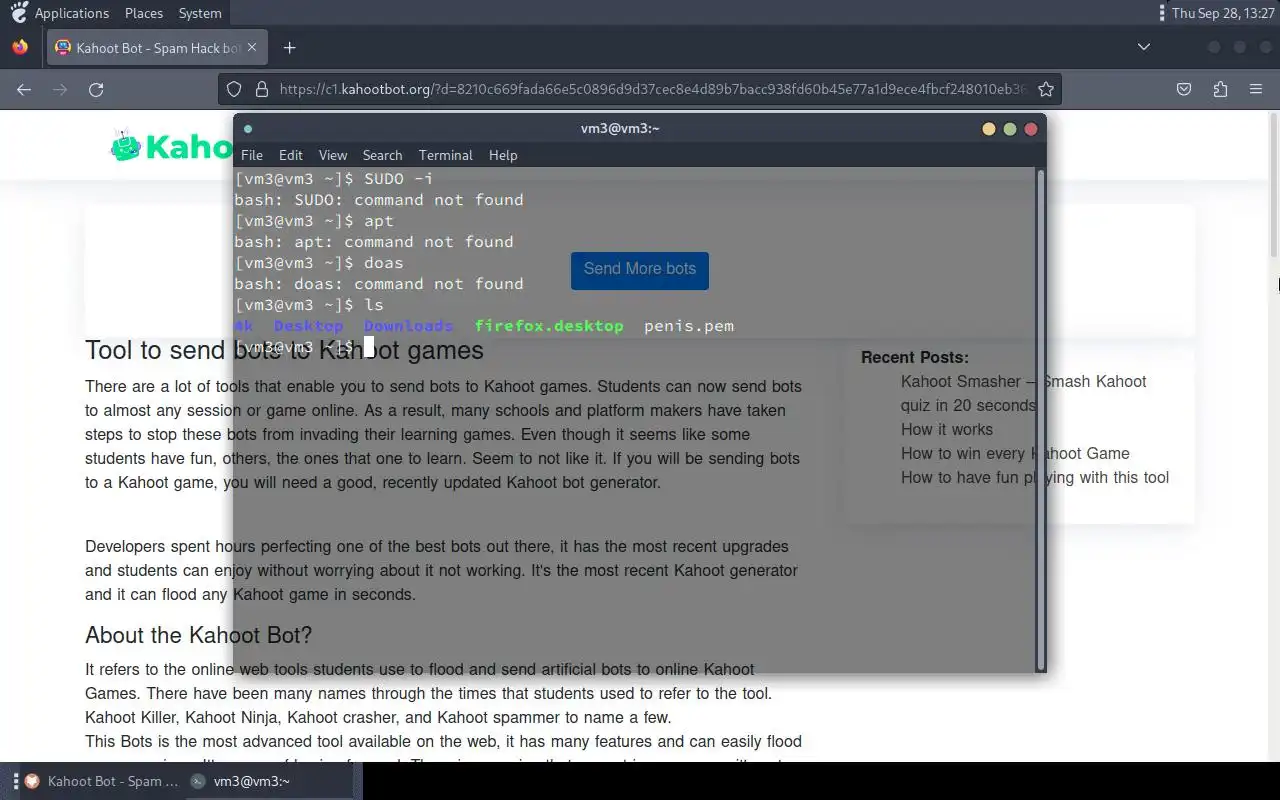Click the Thu Sep 28 clock
The width and height of the screenshot is (1280, 800).
tap(1223, 13)
